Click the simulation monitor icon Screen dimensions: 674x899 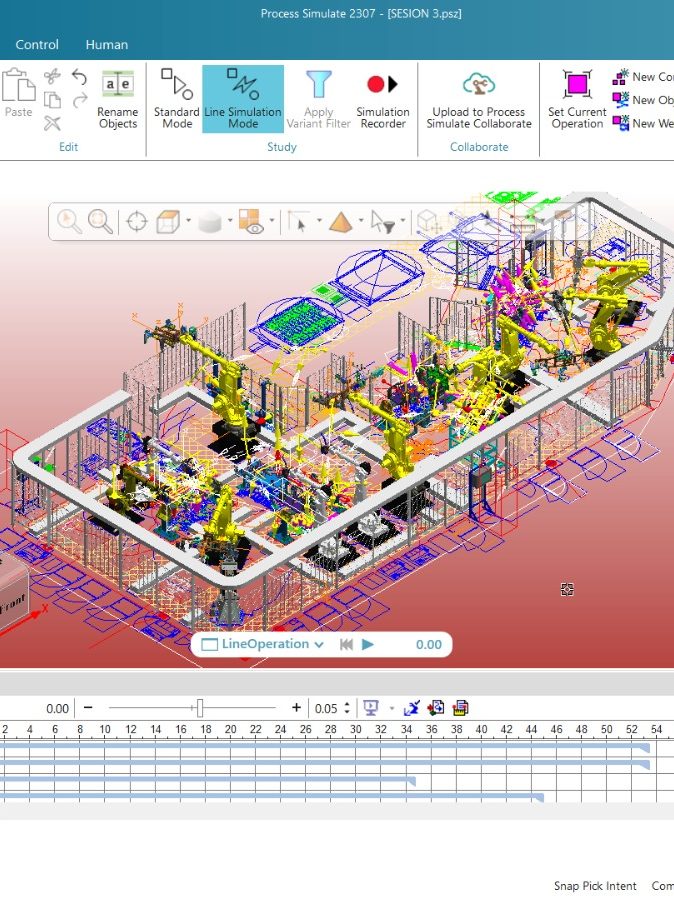[371, 708]
